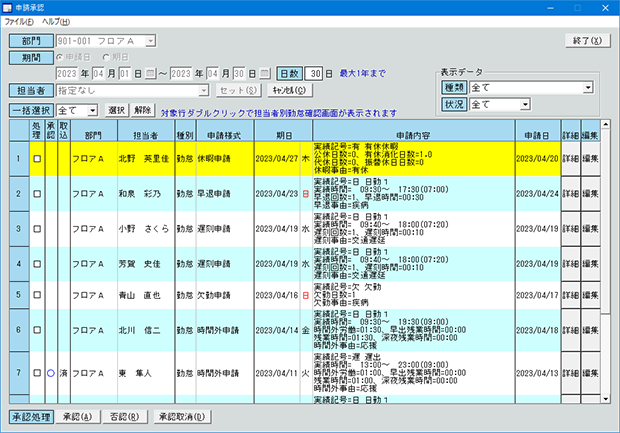
Task: Check the 処理 box for 北川 信二
Action: point(37,330)
